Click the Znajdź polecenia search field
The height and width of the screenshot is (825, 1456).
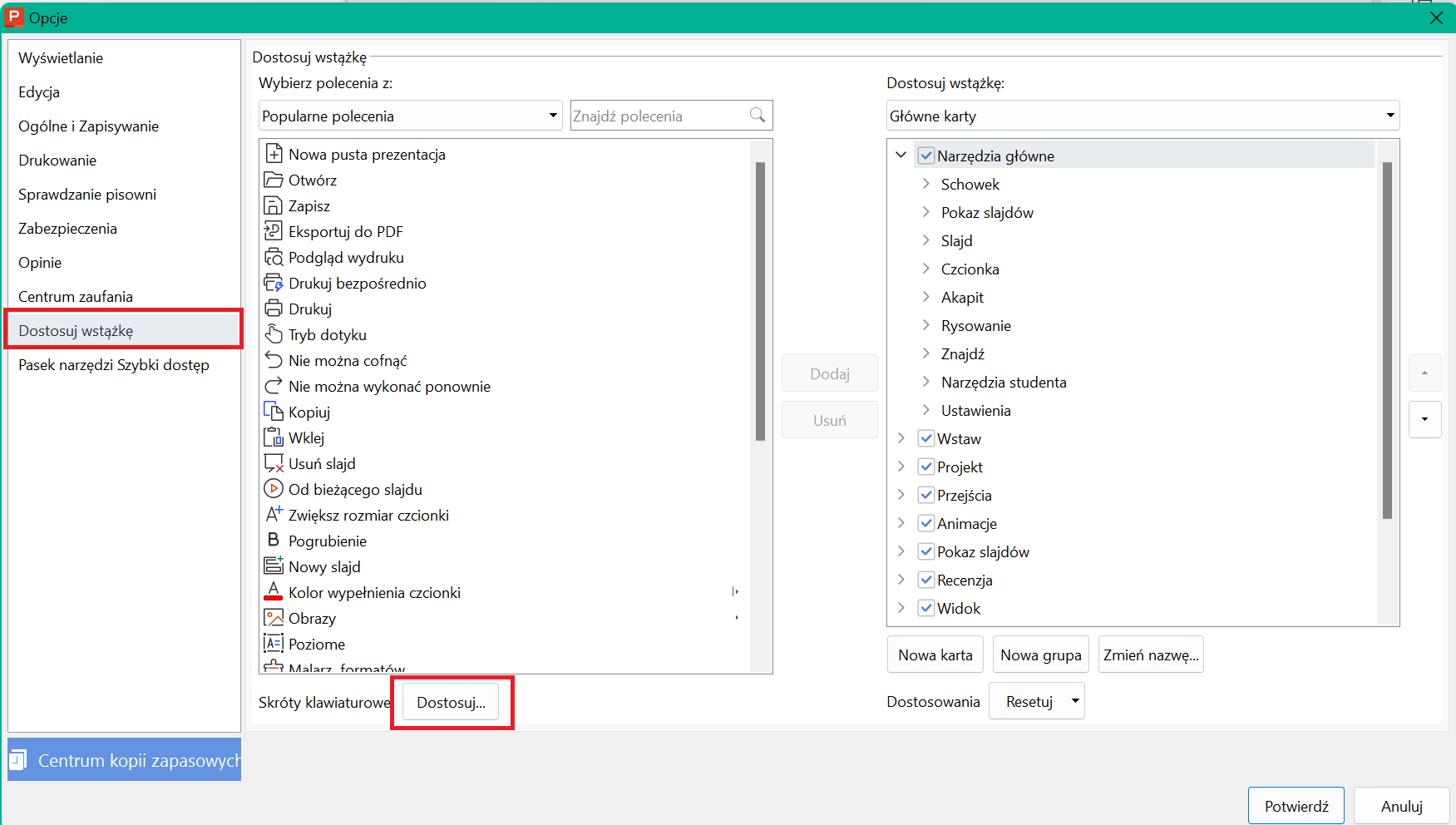coord(672,116)
